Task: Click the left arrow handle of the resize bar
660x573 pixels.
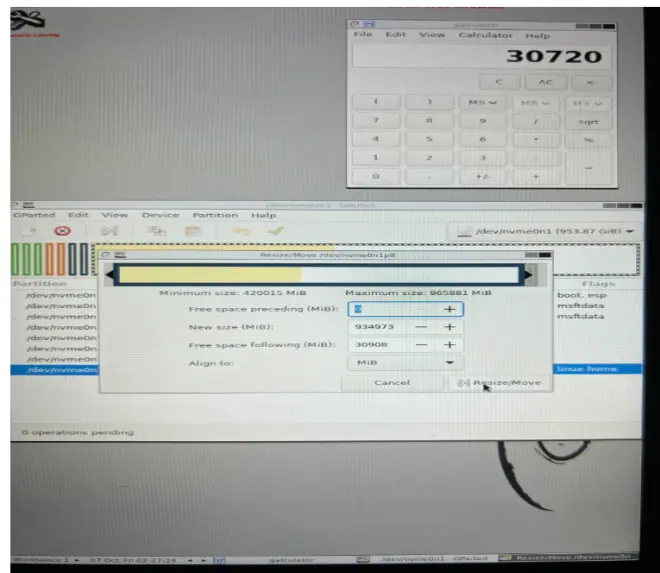Action: click(x=109, y=275)
